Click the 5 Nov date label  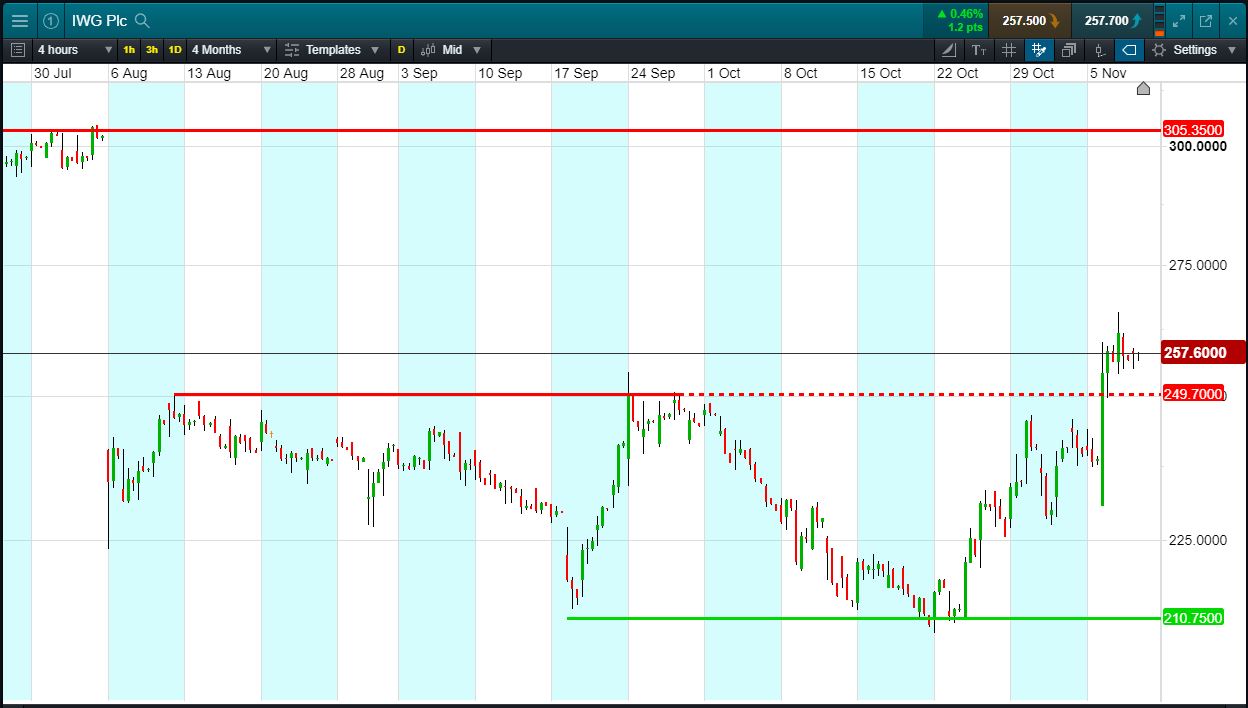1108,73
